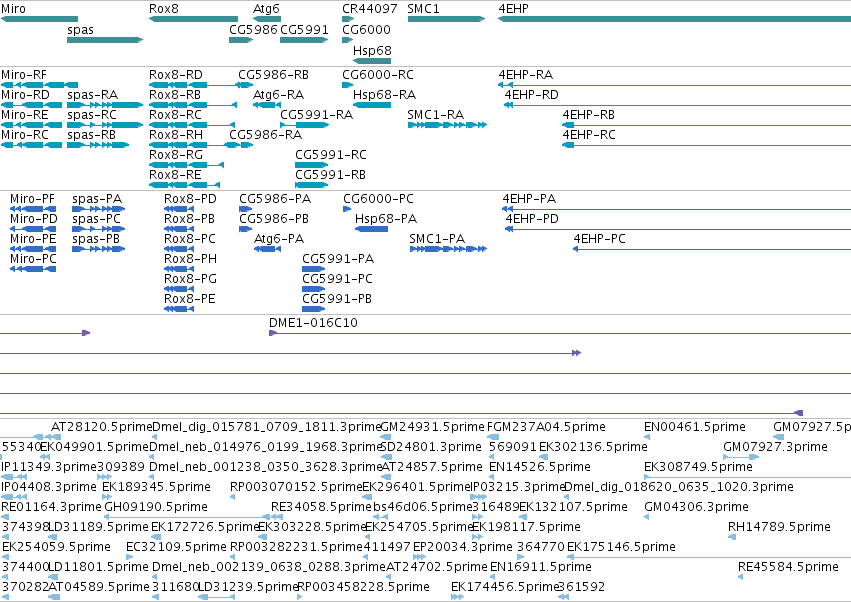The height and width of the screenshot is (602, 851).
Task: Click the Miro-RC transcript label
Action: click(24, 135)
